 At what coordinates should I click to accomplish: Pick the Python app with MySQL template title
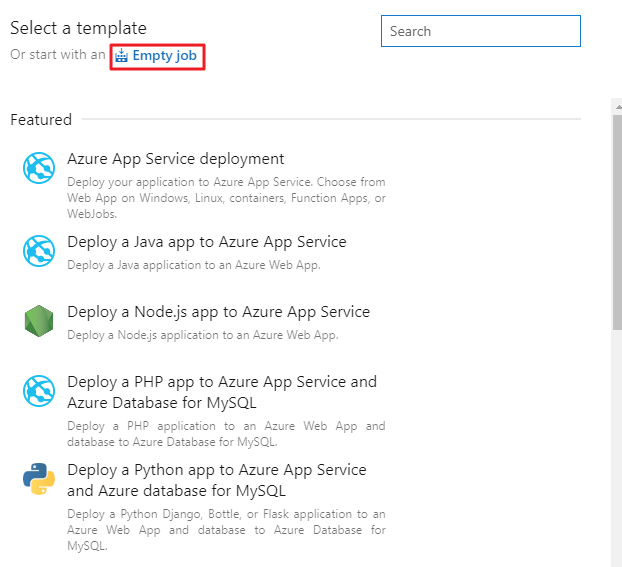pos(217,480)
